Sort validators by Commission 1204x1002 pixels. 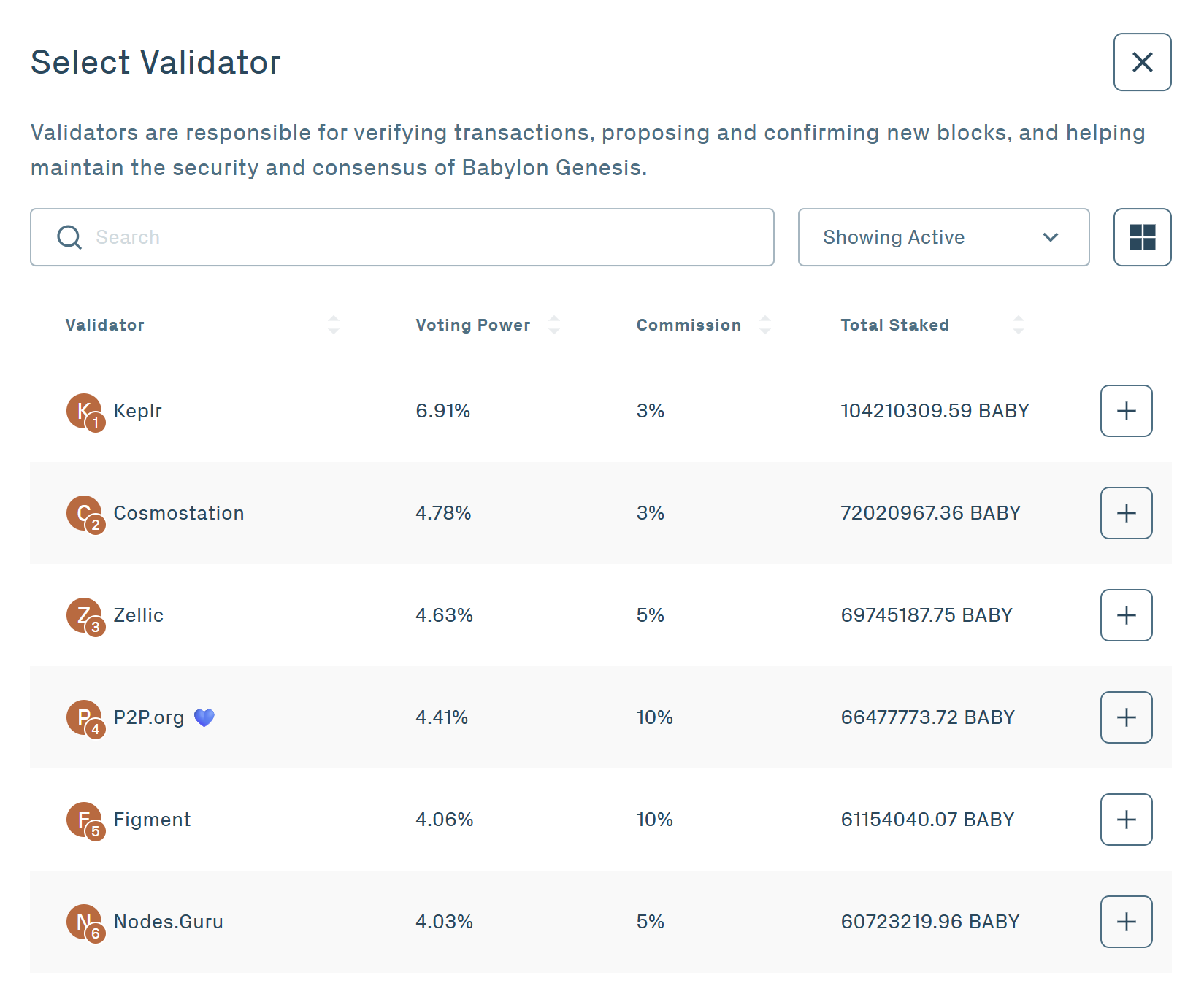tap(764, 325)
